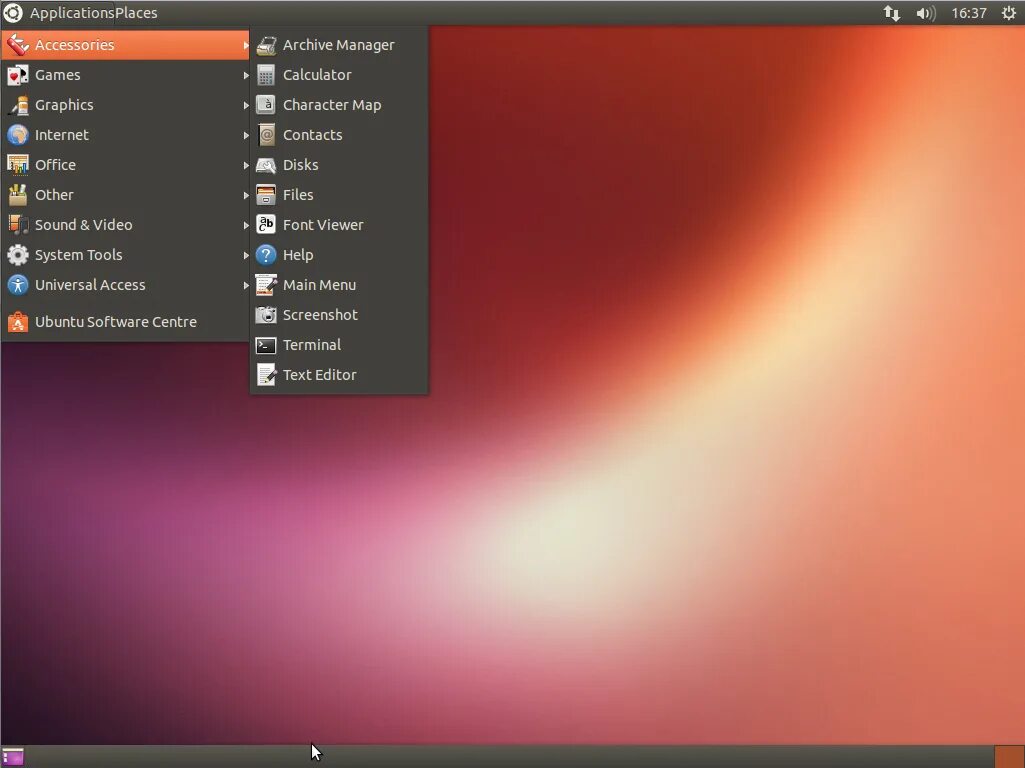Click the 16:37 clock in panel
Image resolution: width=1025 pixels, height=768 pixels.
point(969,13)
